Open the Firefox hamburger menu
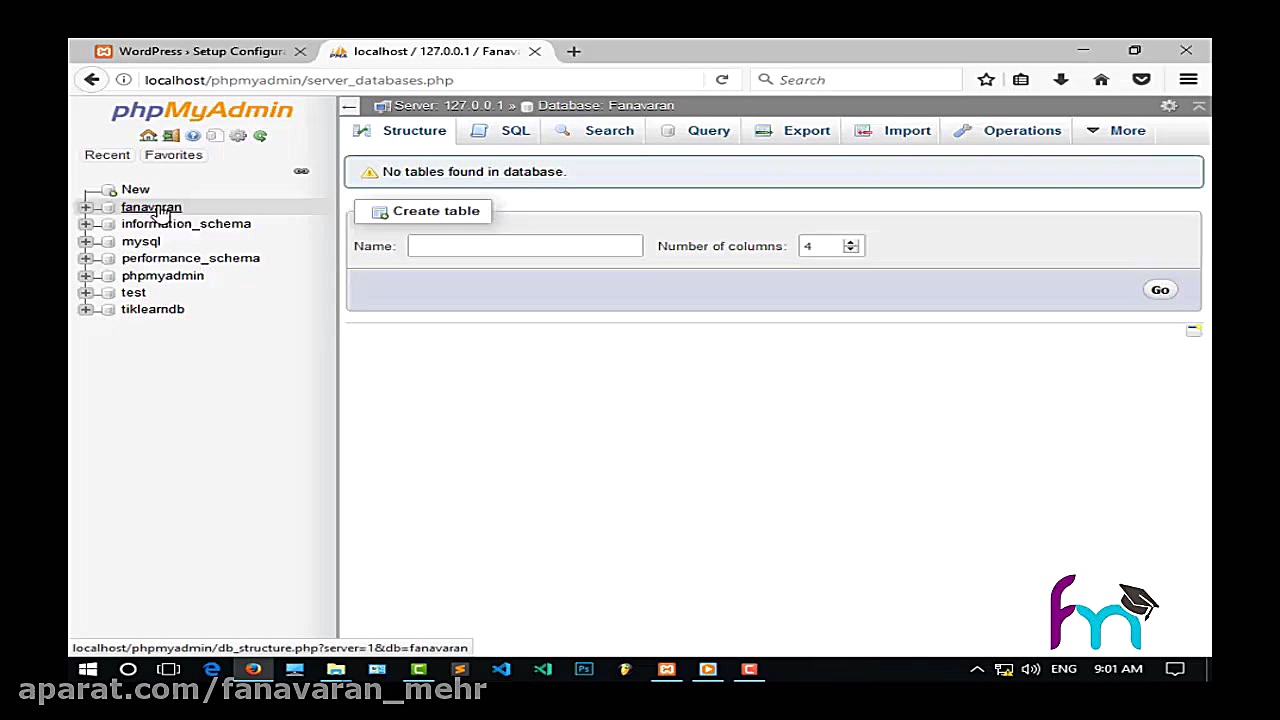This screenshot has height=720, width=1280. click(1188, 80)
